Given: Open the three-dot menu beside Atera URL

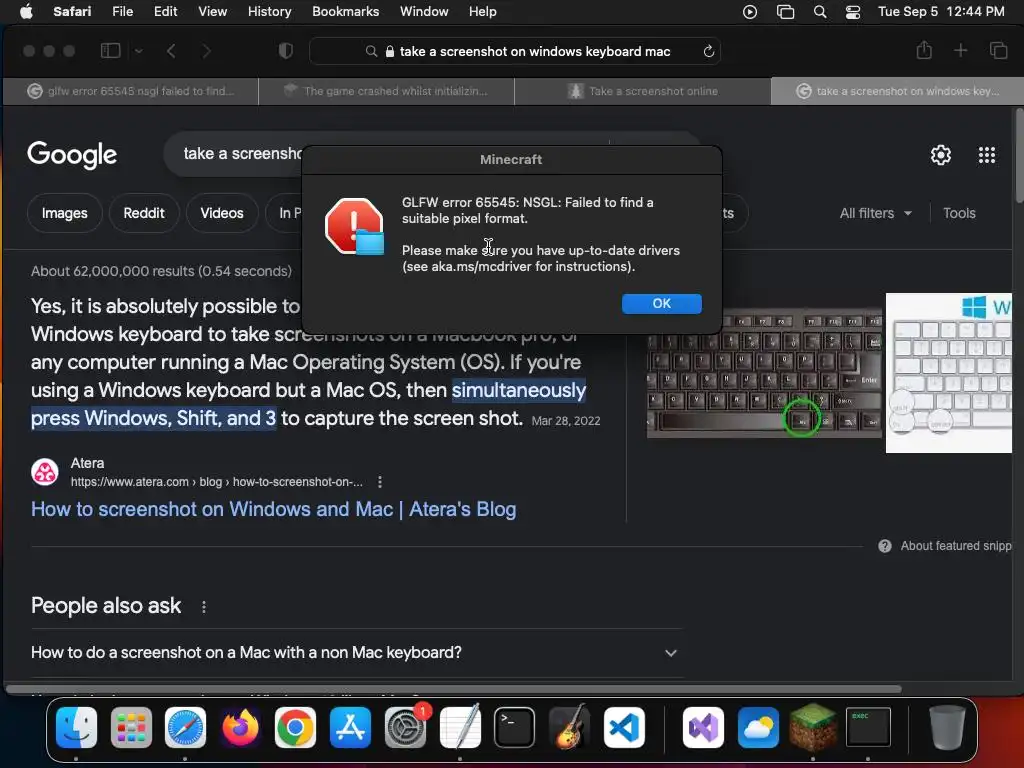Looking at the screenshot, I should (x=379, y=482).
